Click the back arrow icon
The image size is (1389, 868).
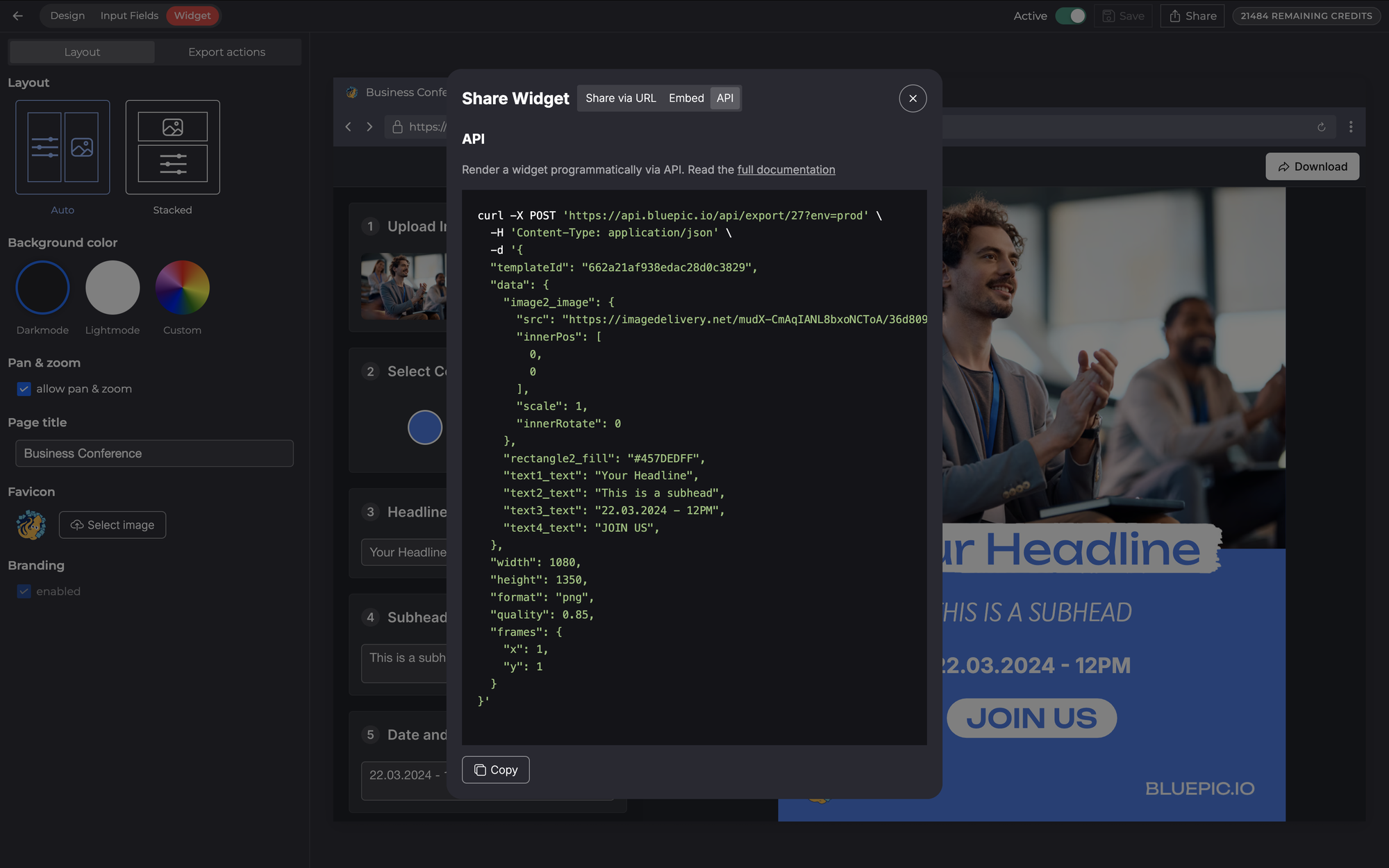[18, 15]
